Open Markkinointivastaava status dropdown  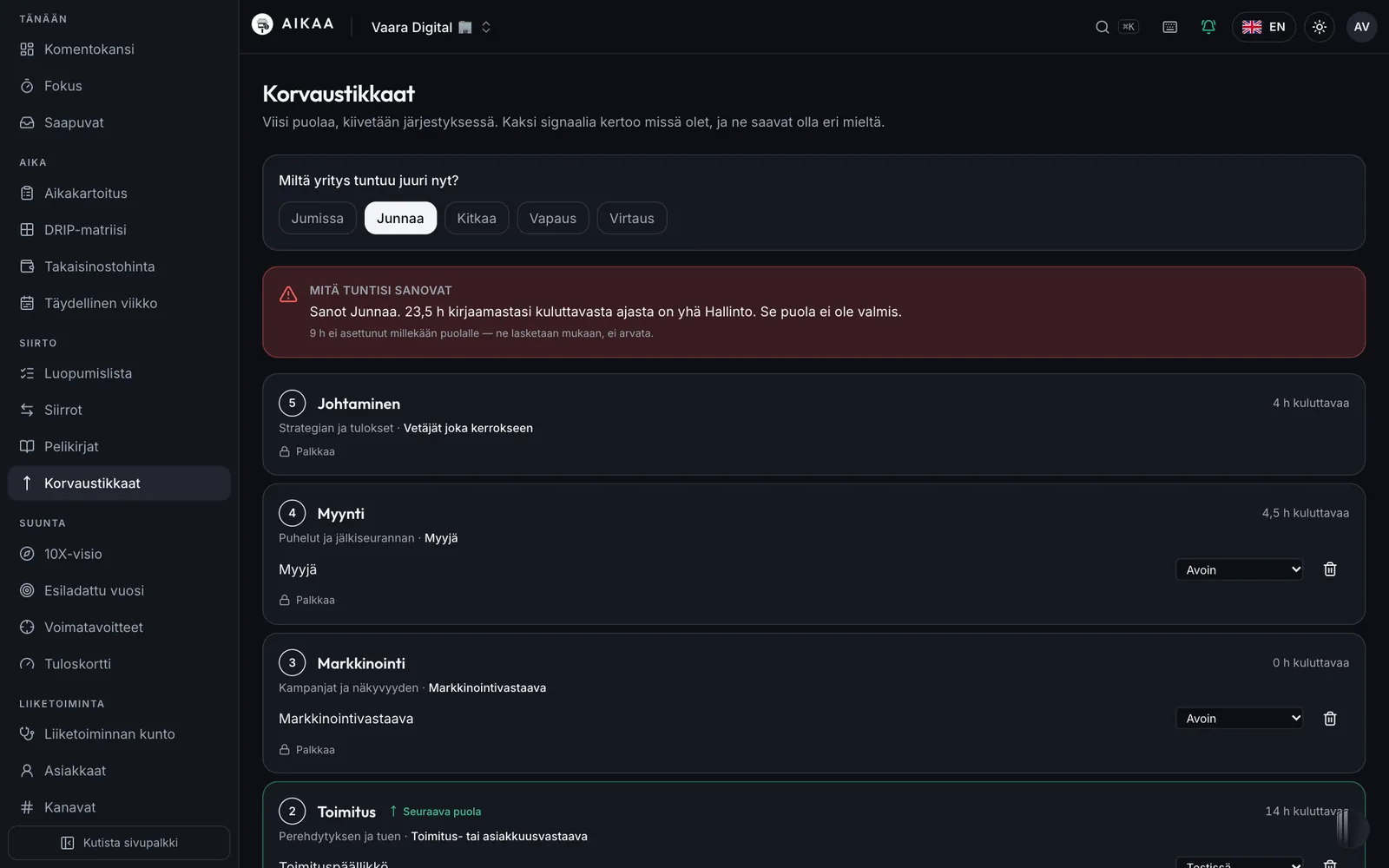(x=1240, y=719)
